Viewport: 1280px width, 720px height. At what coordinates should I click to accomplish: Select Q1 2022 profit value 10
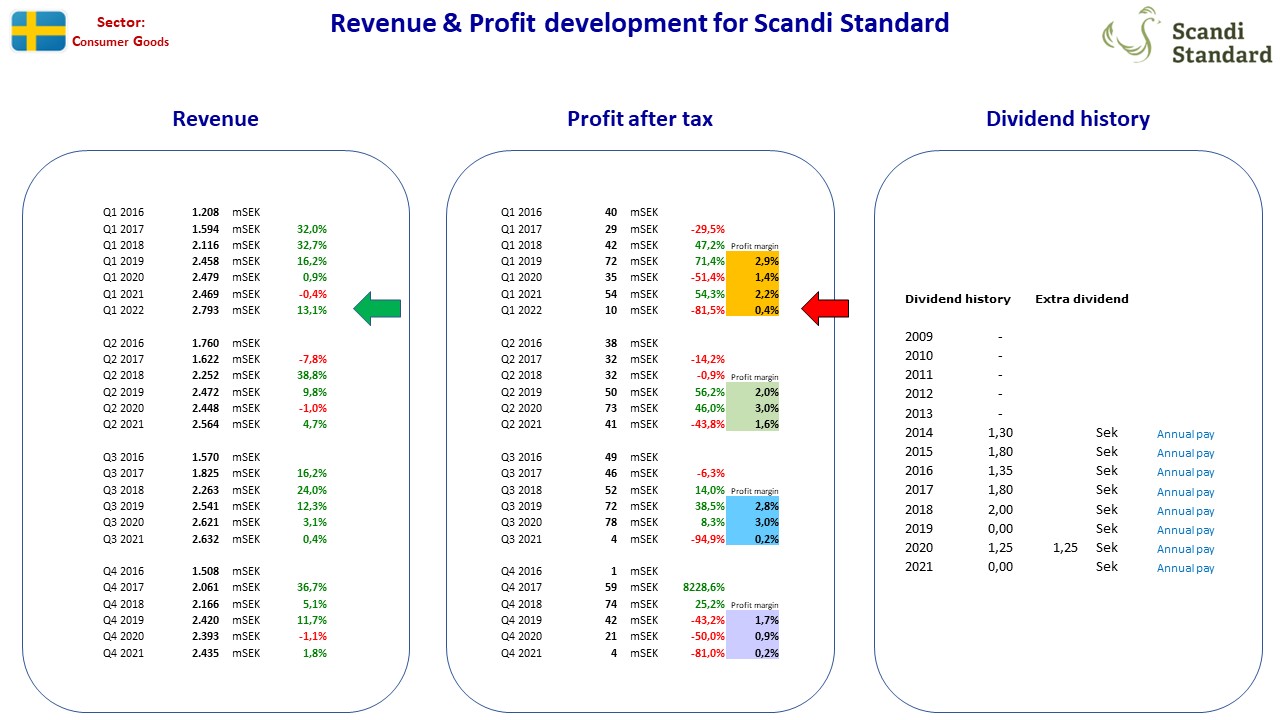click(611, 310)
